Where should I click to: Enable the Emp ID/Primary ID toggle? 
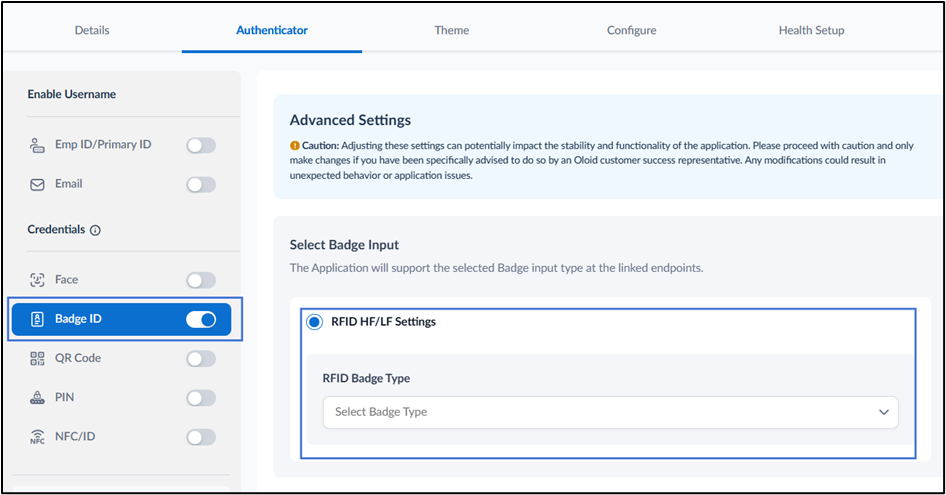tap(201, 145)
